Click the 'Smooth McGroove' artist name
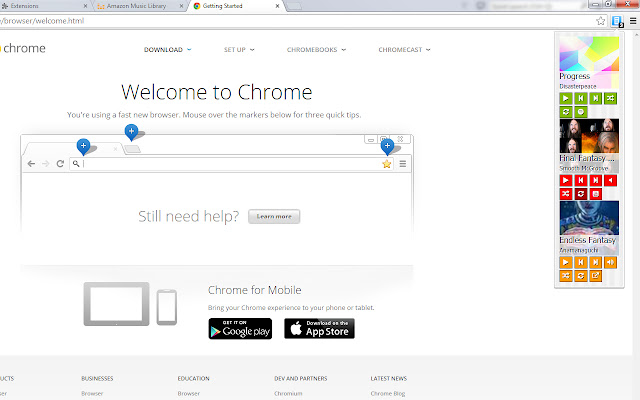 tap(584, 168)
